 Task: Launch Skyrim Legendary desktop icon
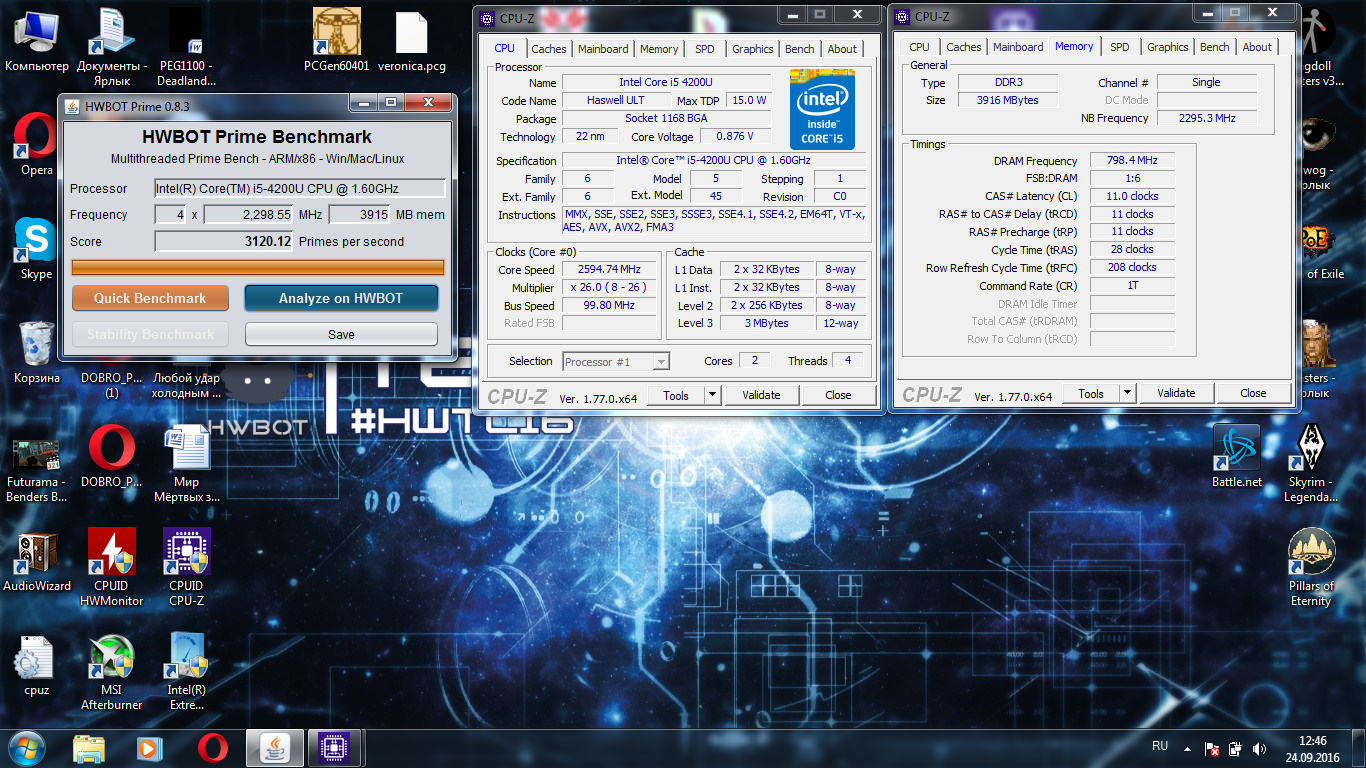pyautogui.click(x=1311, y=463)
